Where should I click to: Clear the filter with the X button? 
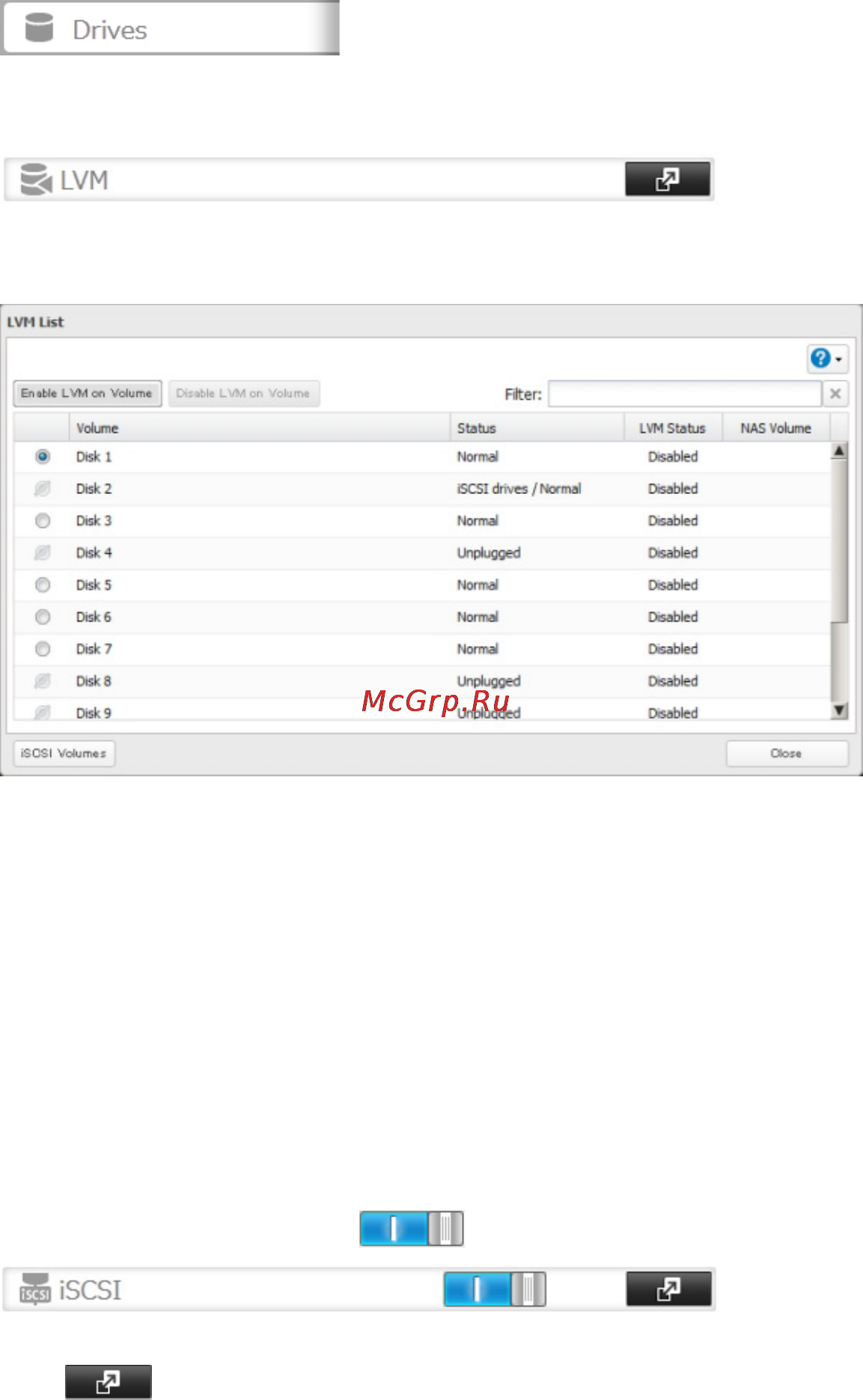(x=835, y=394)
